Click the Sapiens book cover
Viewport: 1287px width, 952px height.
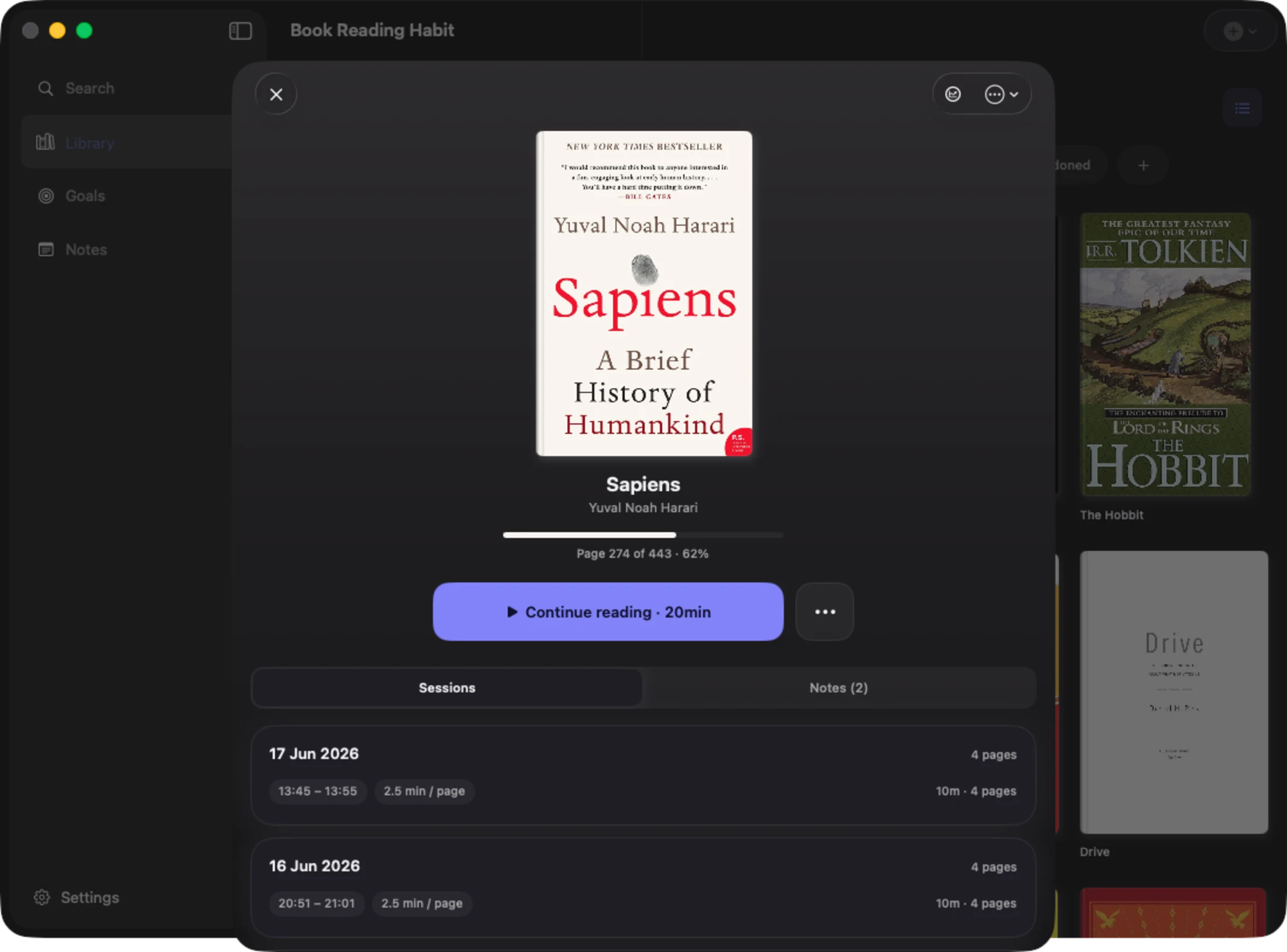click(644, 294)
